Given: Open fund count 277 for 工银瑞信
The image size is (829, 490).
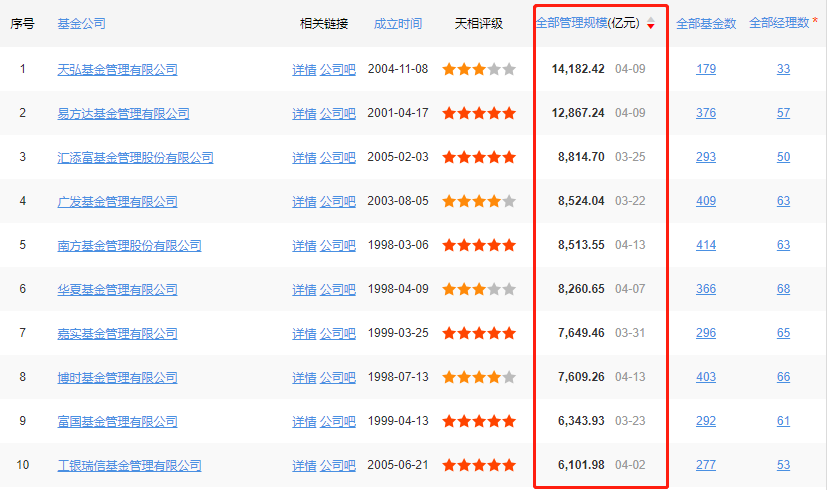Looking at the screenshot, I should (x=706, y=465).
